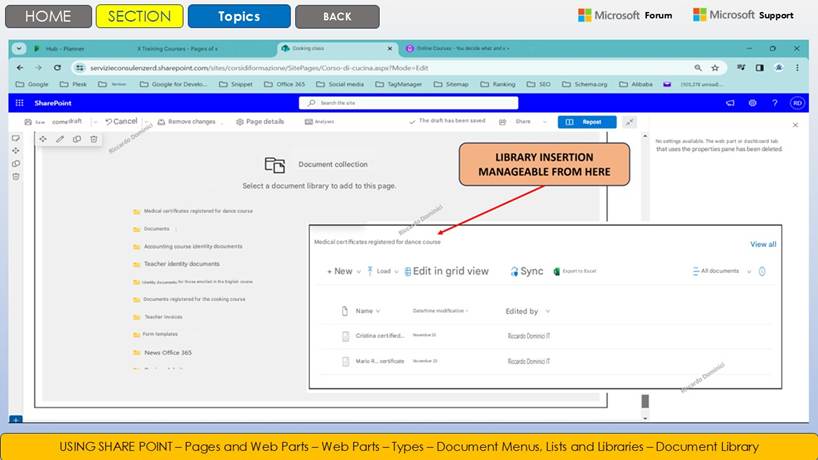
Task: Click the zoom magnifier icon in address bar
Action: [x=698, y=68]
